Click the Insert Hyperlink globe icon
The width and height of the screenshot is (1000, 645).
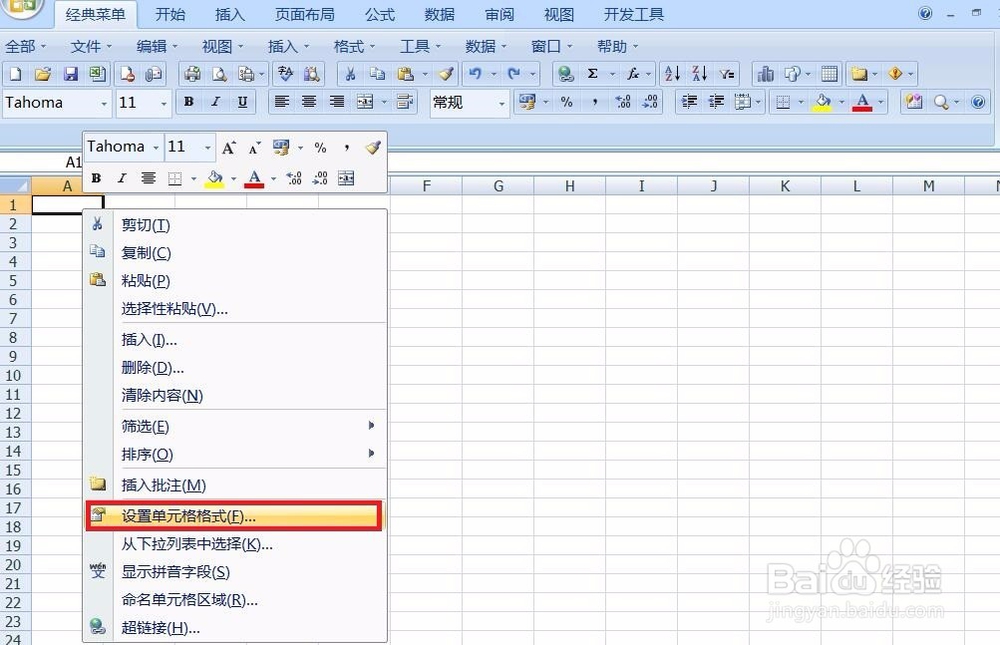coord(565,73)
